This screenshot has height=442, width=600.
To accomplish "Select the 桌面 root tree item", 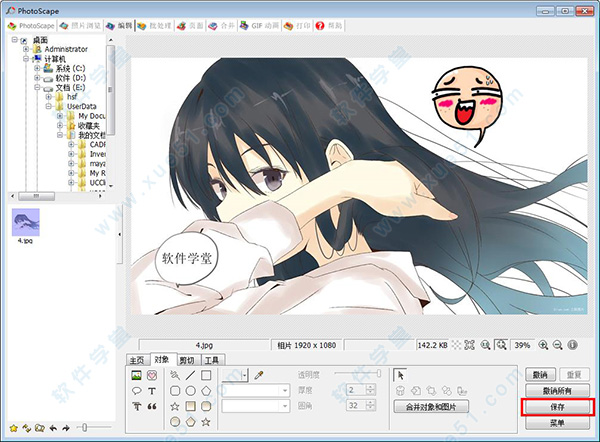I will tap(40, 39).
